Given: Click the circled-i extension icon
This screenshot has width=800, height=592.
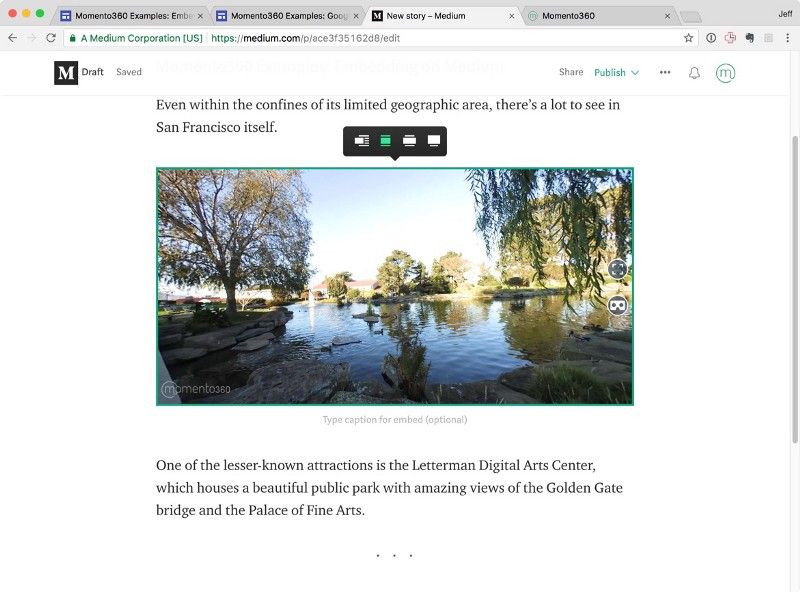Looking at the screenshot, I should point(711,38).
